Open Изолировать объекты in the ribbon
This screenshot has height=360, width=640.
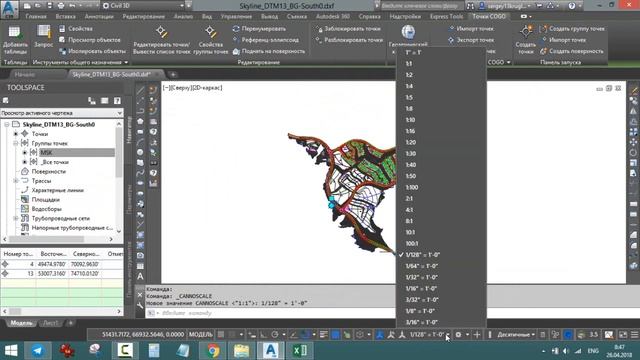pos(93,51)
